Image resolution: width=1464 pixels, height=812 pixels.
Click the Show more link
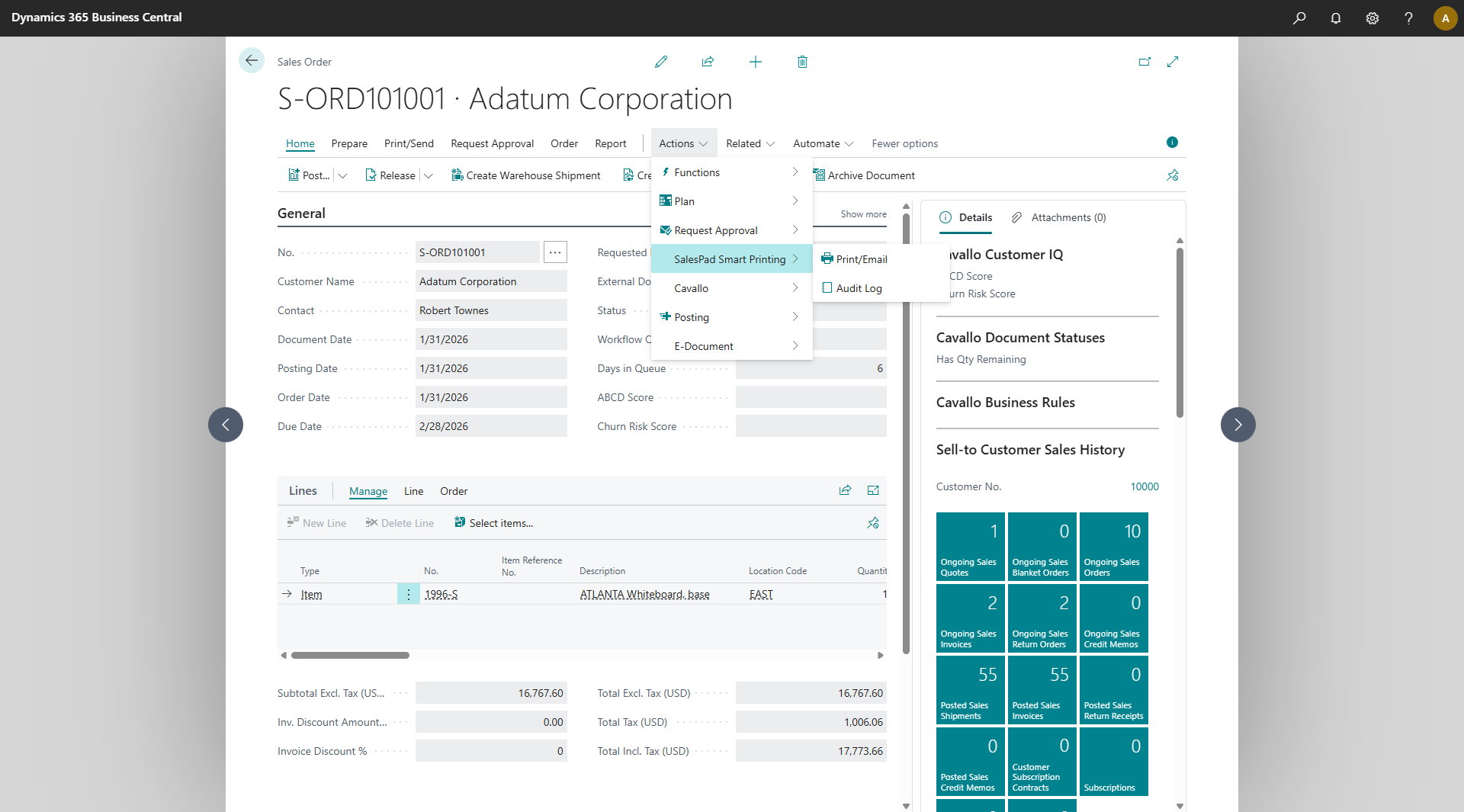(x=863, y=214)
